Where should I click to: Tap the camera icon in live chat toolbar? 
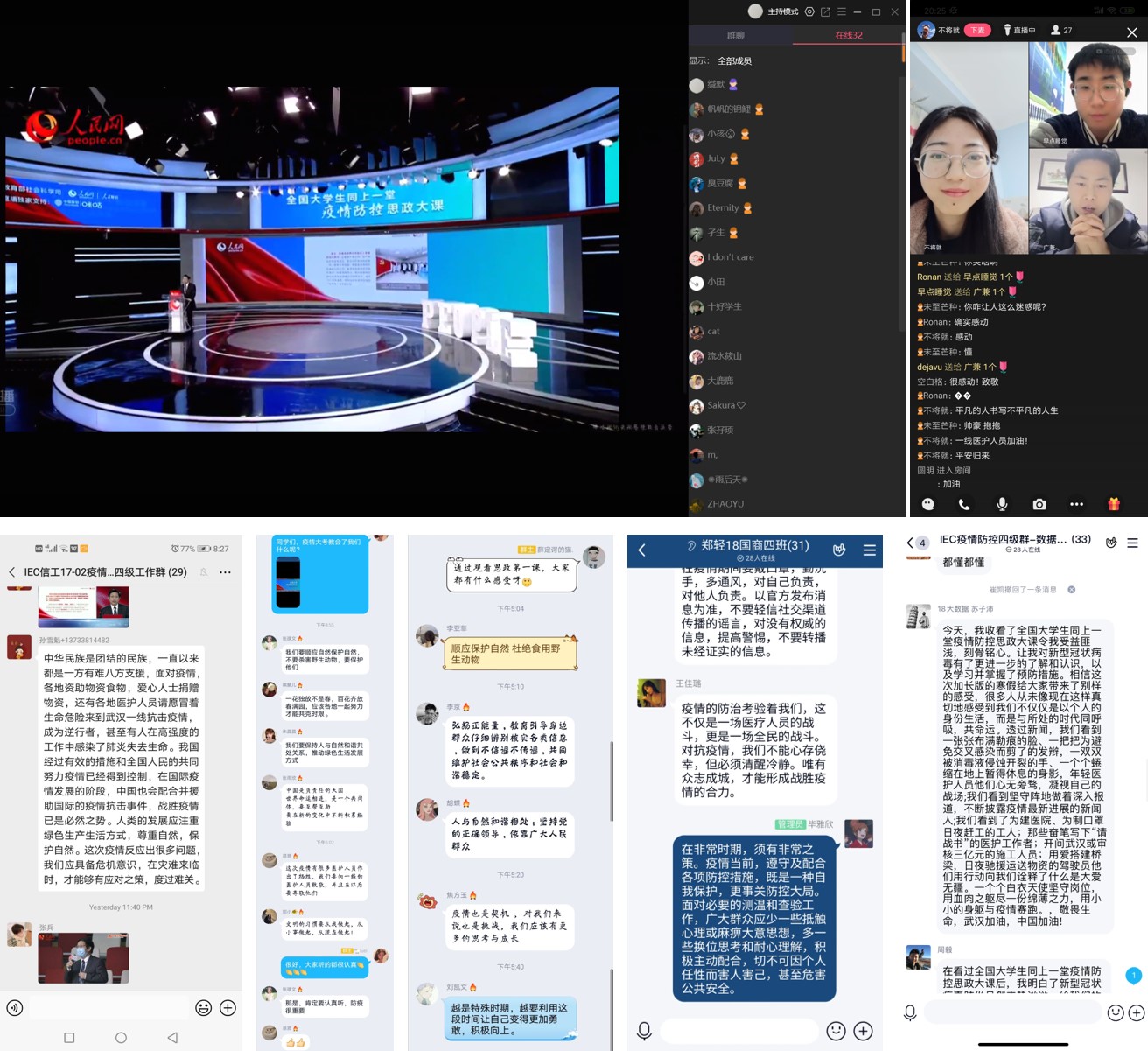[x=1039, y=504]
